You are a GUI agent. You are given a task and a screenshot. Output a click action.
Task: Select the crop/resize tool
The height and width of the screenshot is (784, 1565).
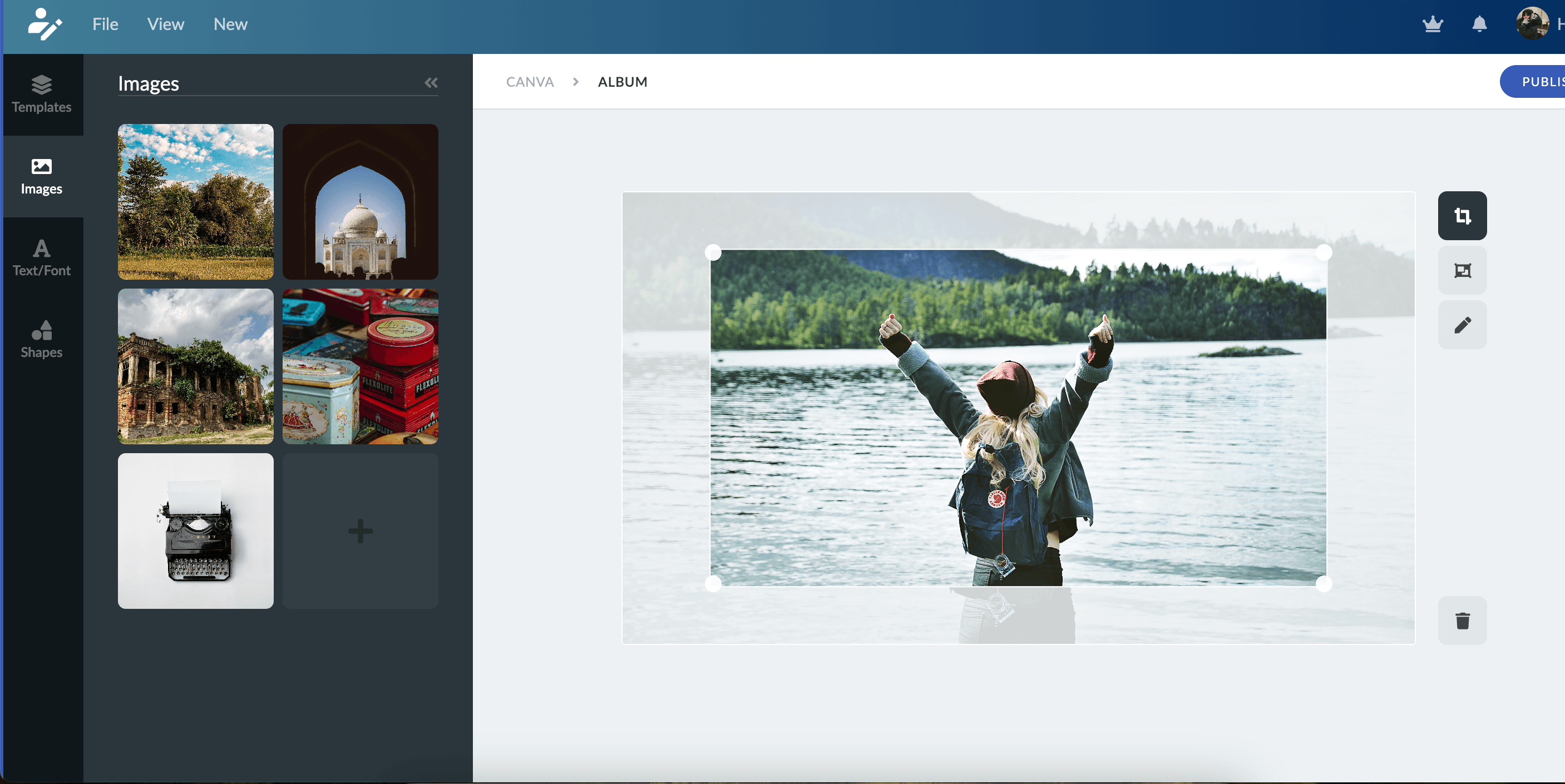pyautogui.click(x=1461, y=215)
